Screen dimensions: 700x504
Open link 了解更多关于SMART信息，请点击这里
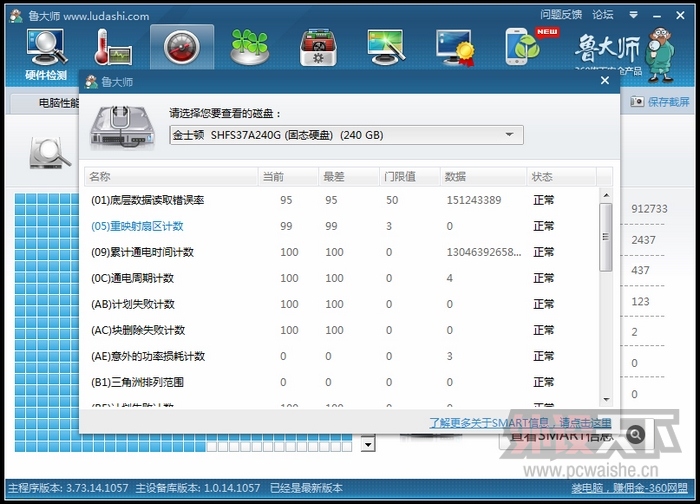pos(520,422)
